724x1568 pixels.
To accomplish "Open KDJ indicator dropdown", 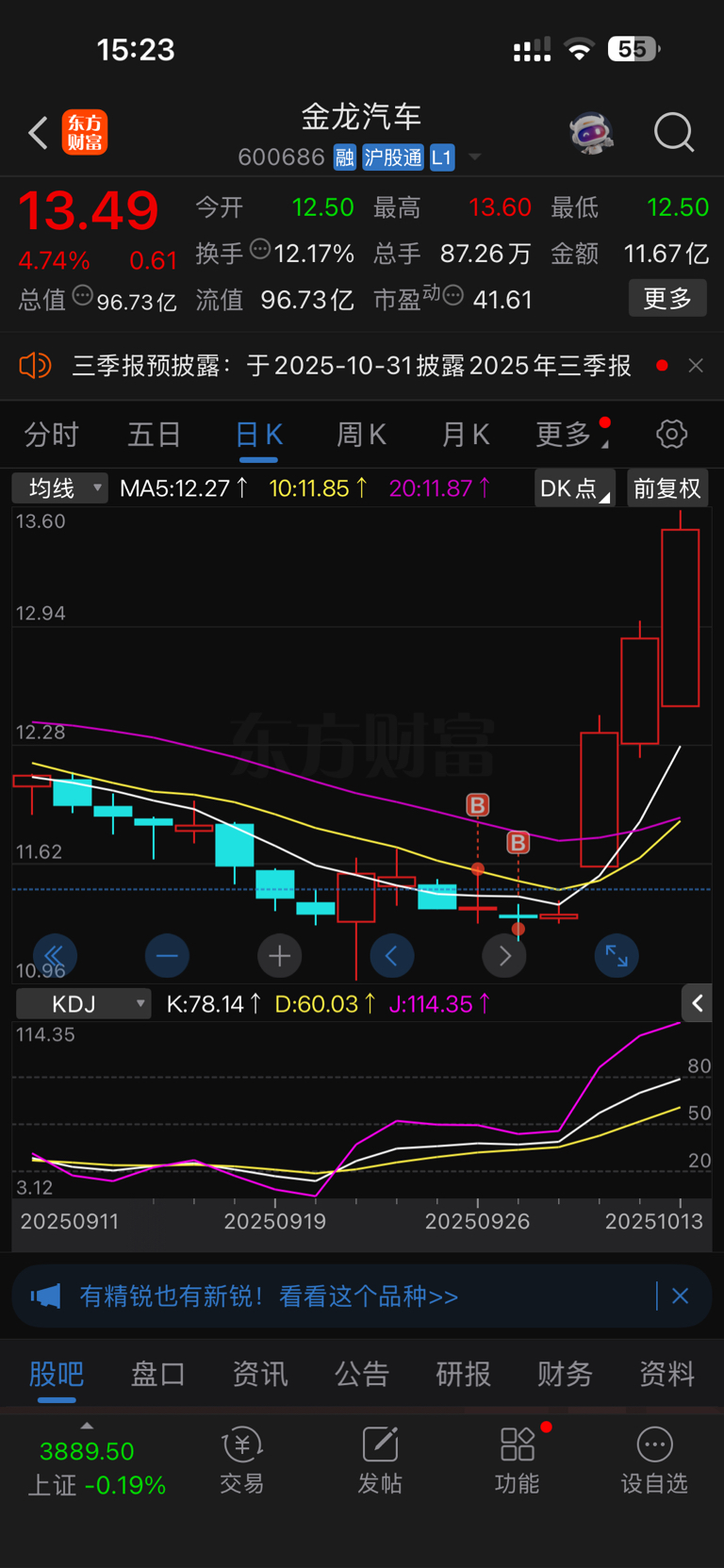I will 83,1003.
